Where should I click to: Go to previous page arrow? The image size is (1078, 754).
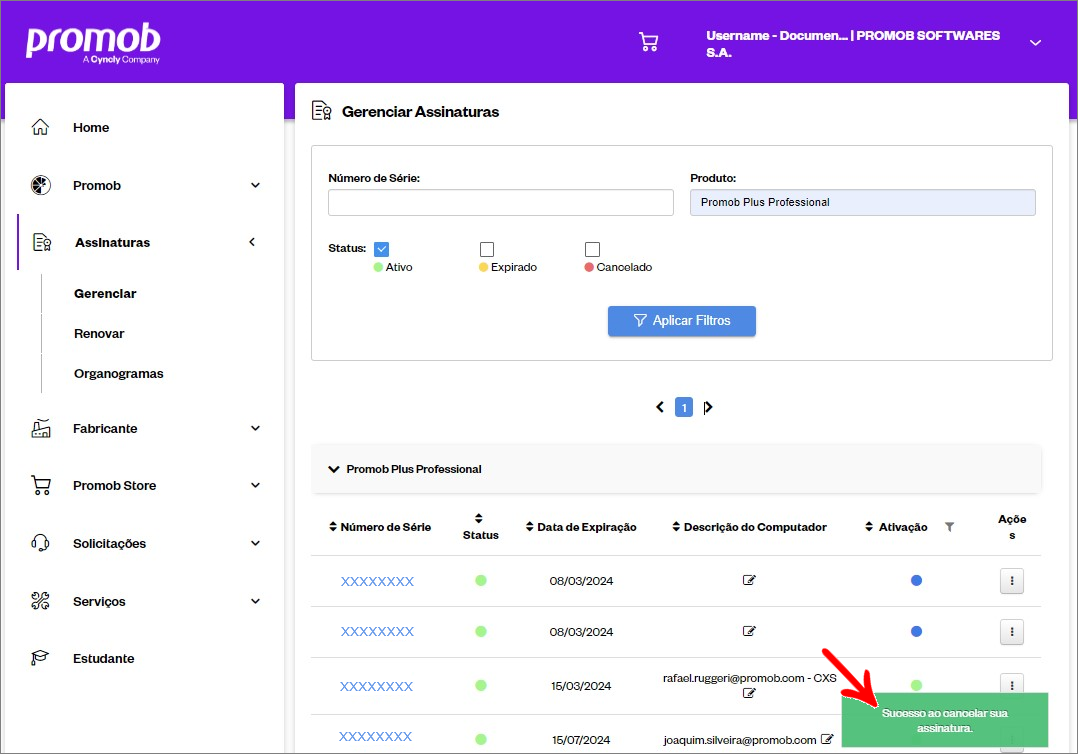coord(660,407)
